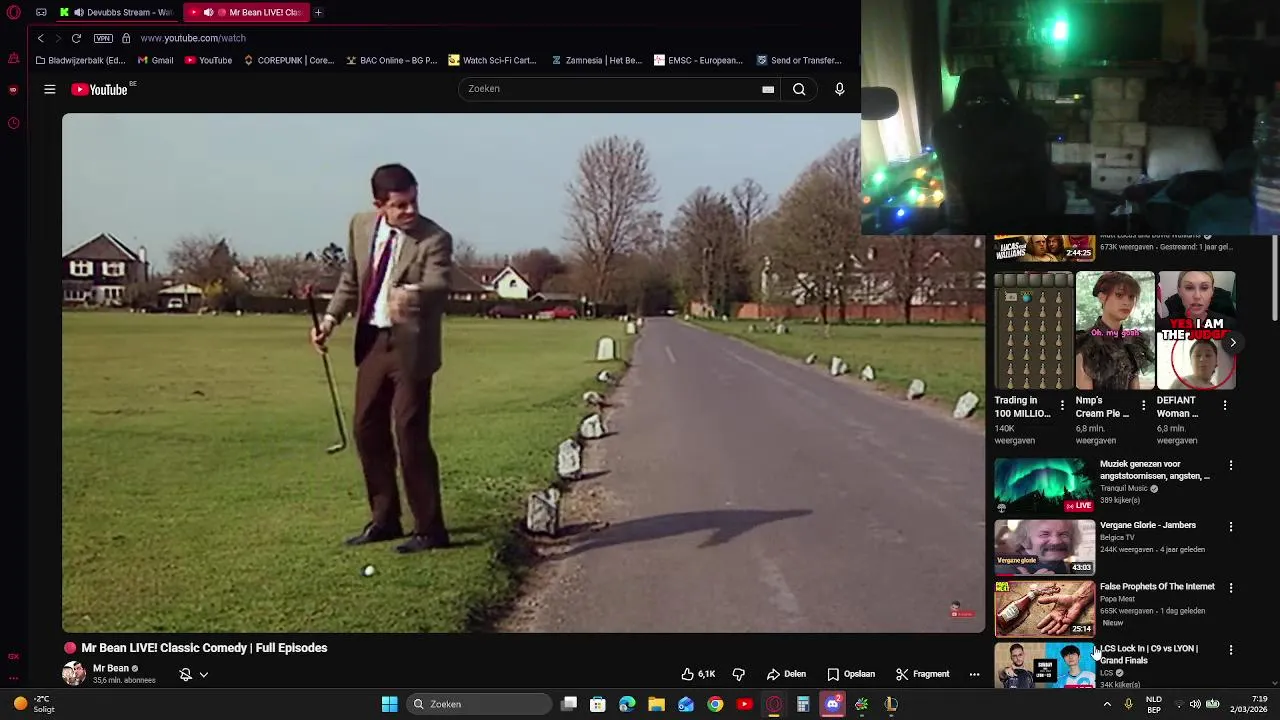Image resolution: width=1280 pixels, height=720 pixels.
Task: Open the Trading in 100 MILLIO short thumbnail
Action: [1034, 330]
